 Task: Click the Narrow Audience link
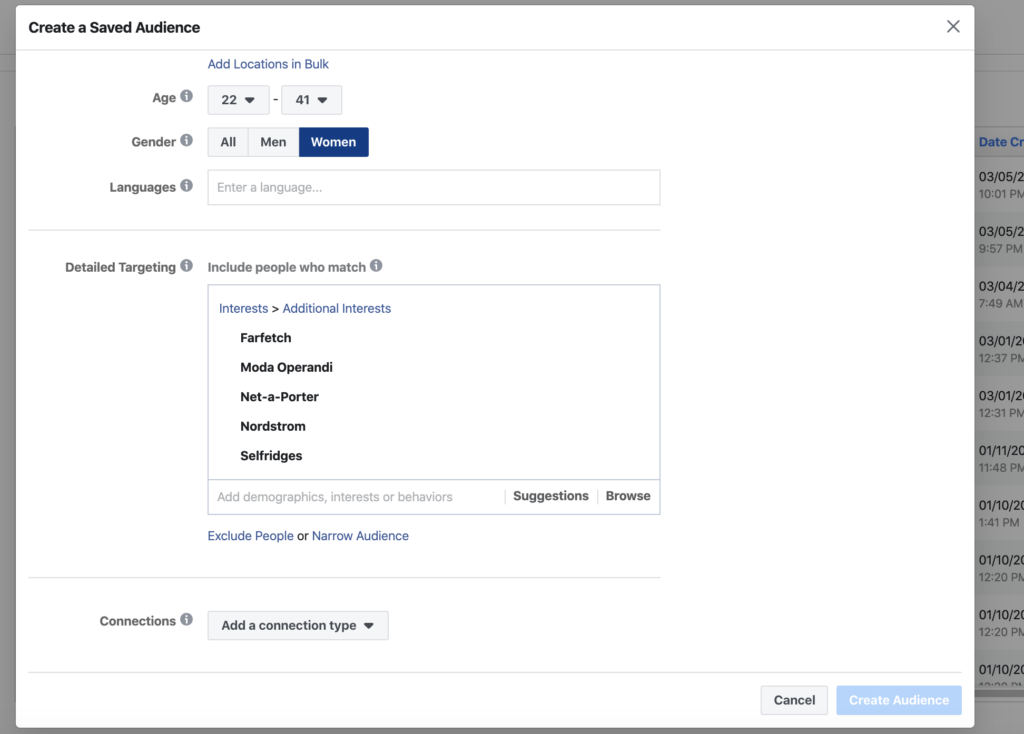pyautogui.click(x=360, y=536)
